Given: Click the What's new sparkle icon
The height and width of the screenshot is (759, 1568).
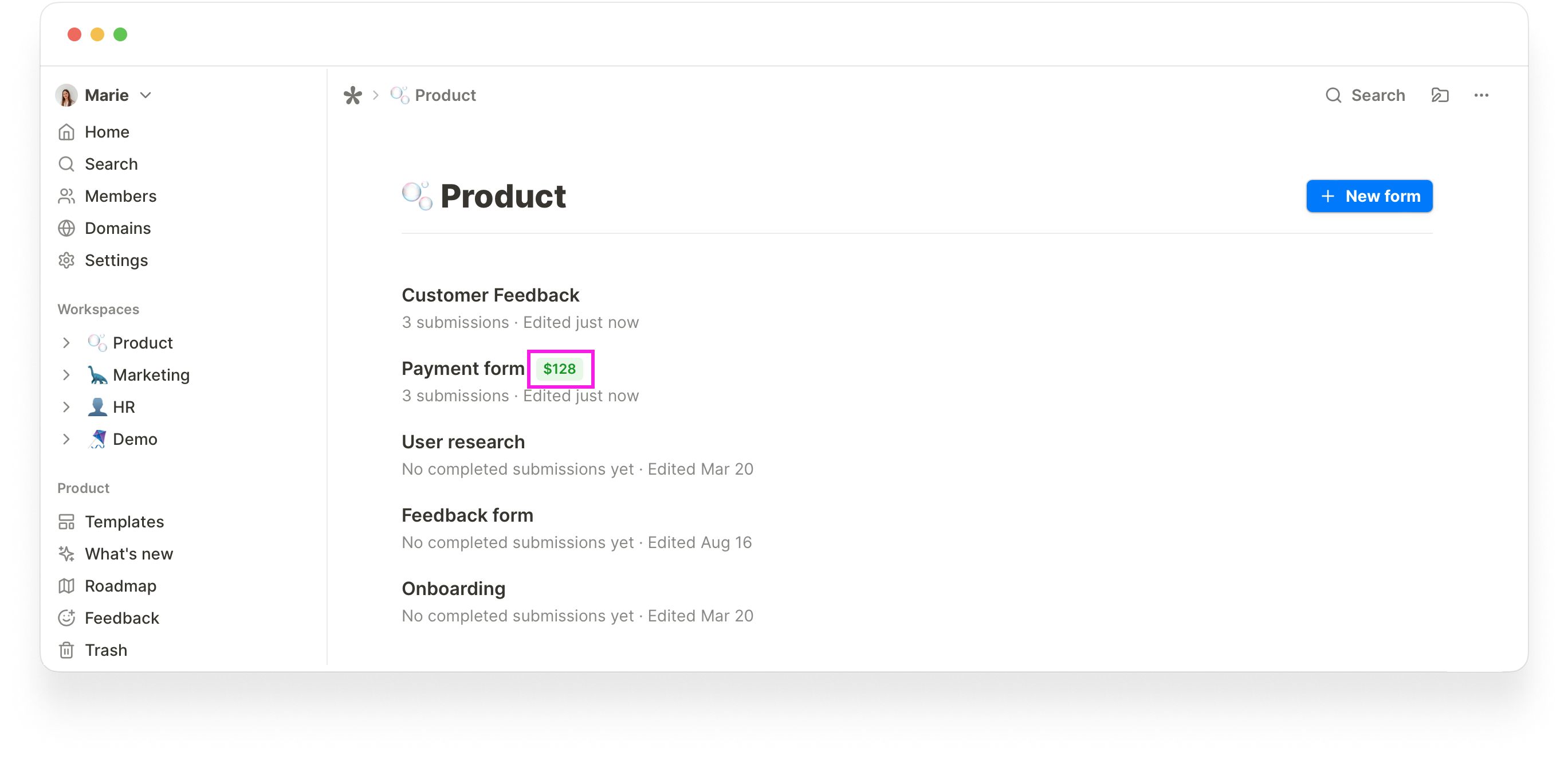Looking at the screenshot, I should (66, 554).
